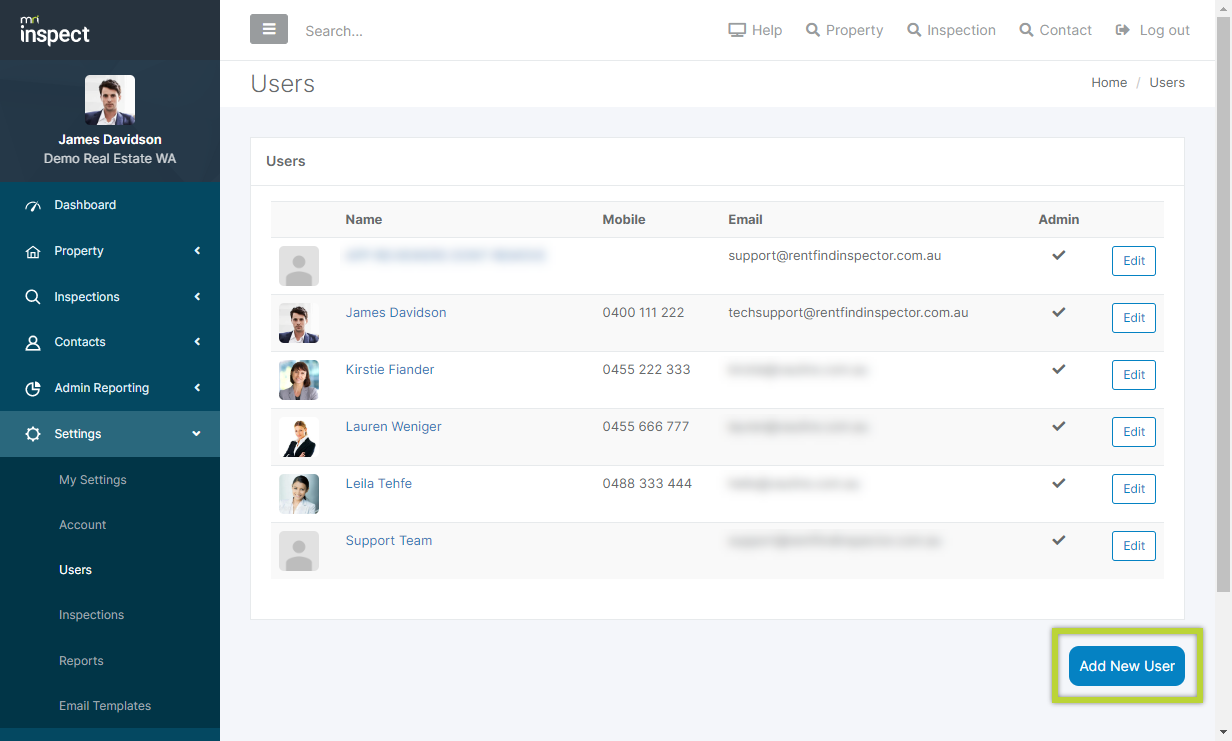Open Kirstie Fiander name link
1232x741 pixels.
(390, 370)
